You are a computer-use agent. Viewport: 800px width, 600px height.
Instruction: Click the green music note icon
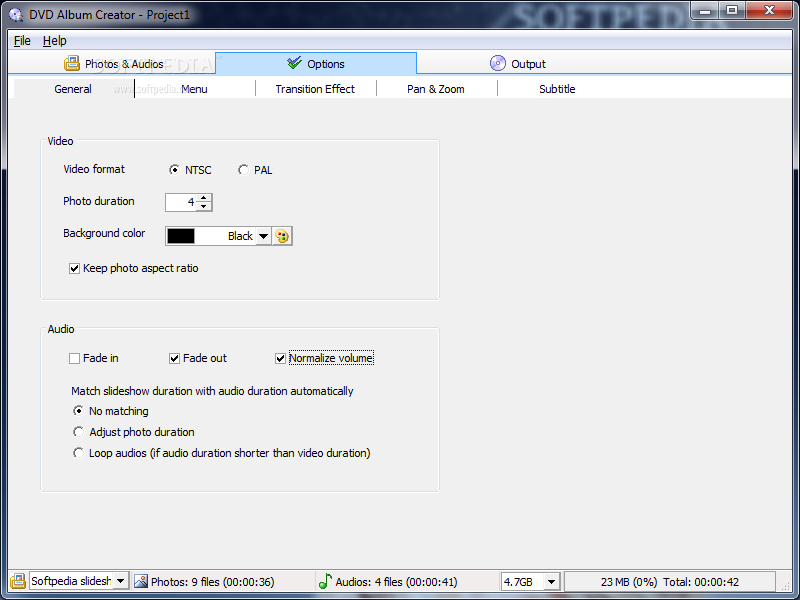tap(324, 581)
